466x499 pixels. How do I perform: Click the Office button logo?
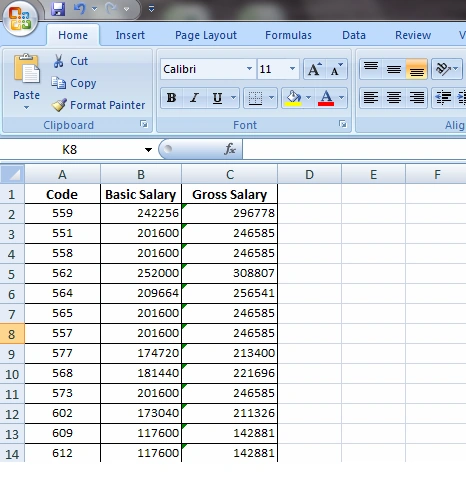20,17
